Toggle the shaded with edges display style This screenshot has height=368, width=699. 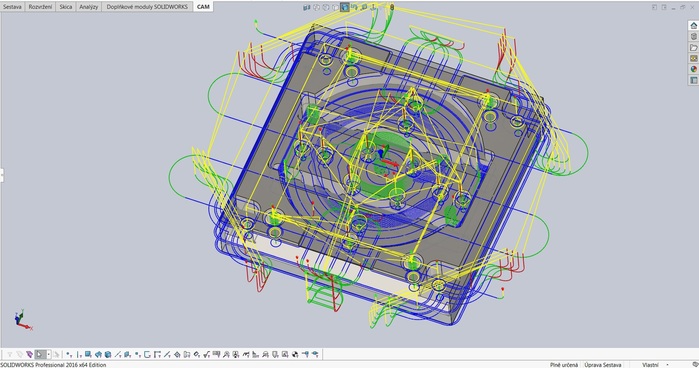pyautogui.click(x=345, y=7)
